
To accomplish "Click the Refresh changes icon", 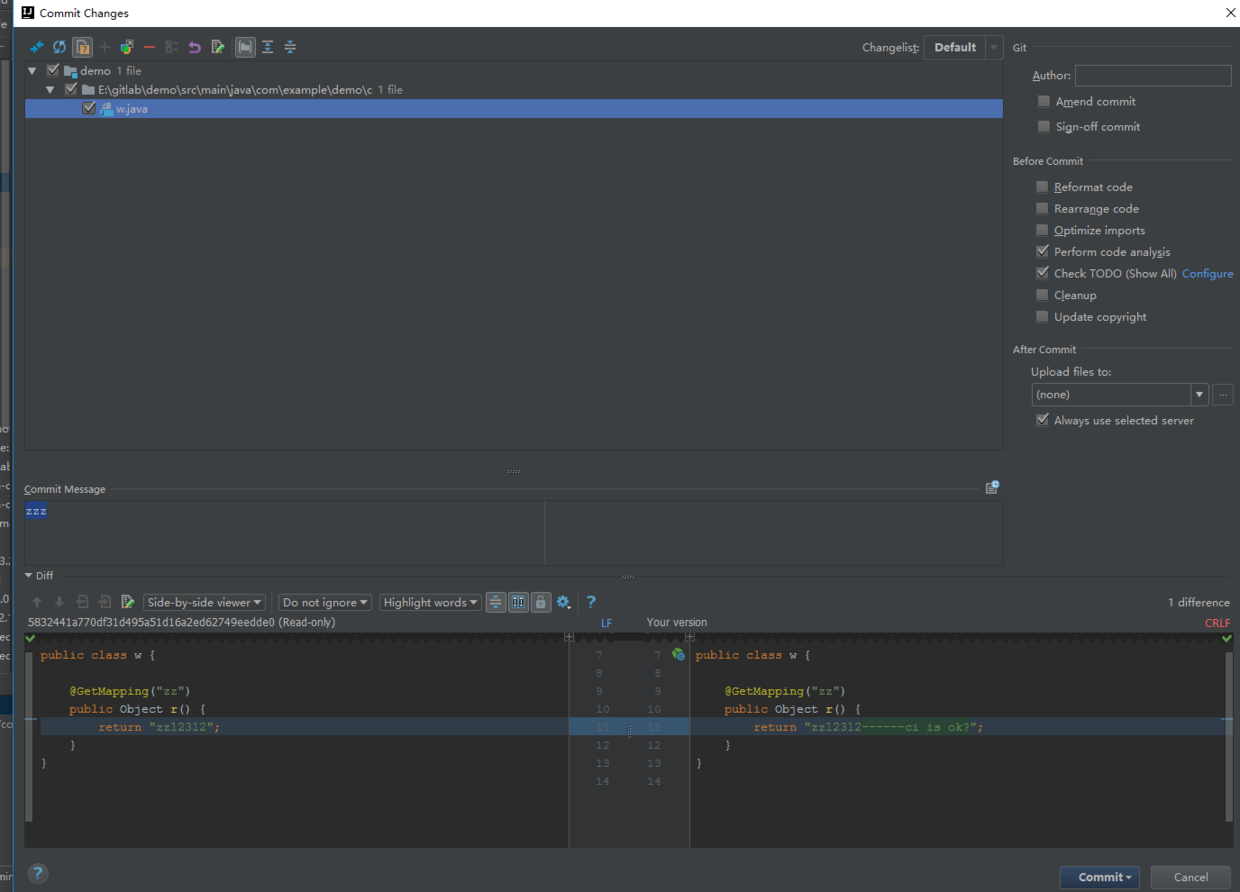I will (x=59, y=47).
